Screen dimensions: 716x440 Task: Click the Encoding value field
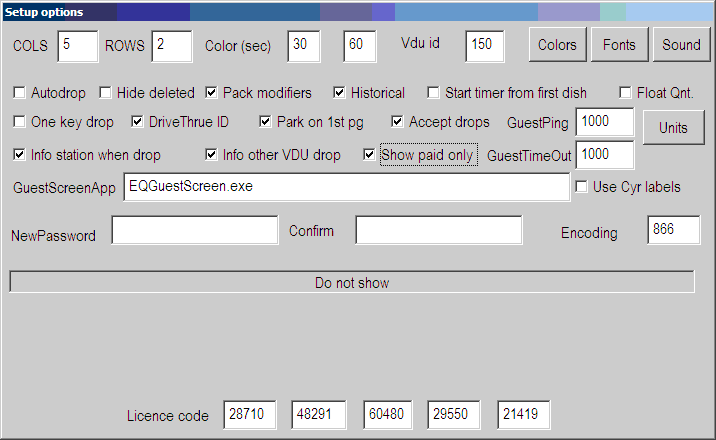point(673,230)
